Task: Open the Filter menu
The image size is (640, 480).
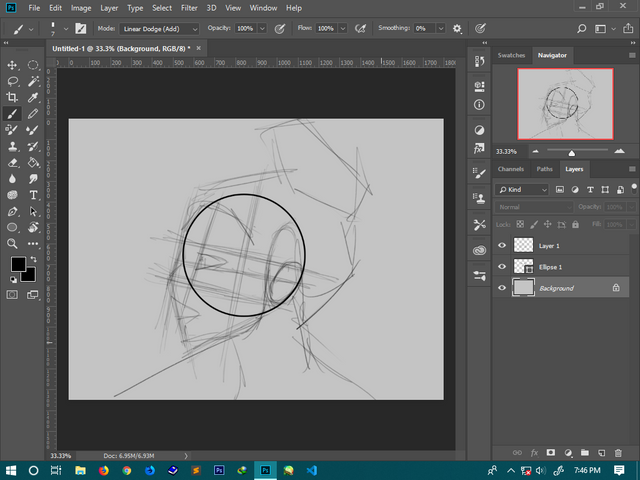Action: [x=189, y=8]
